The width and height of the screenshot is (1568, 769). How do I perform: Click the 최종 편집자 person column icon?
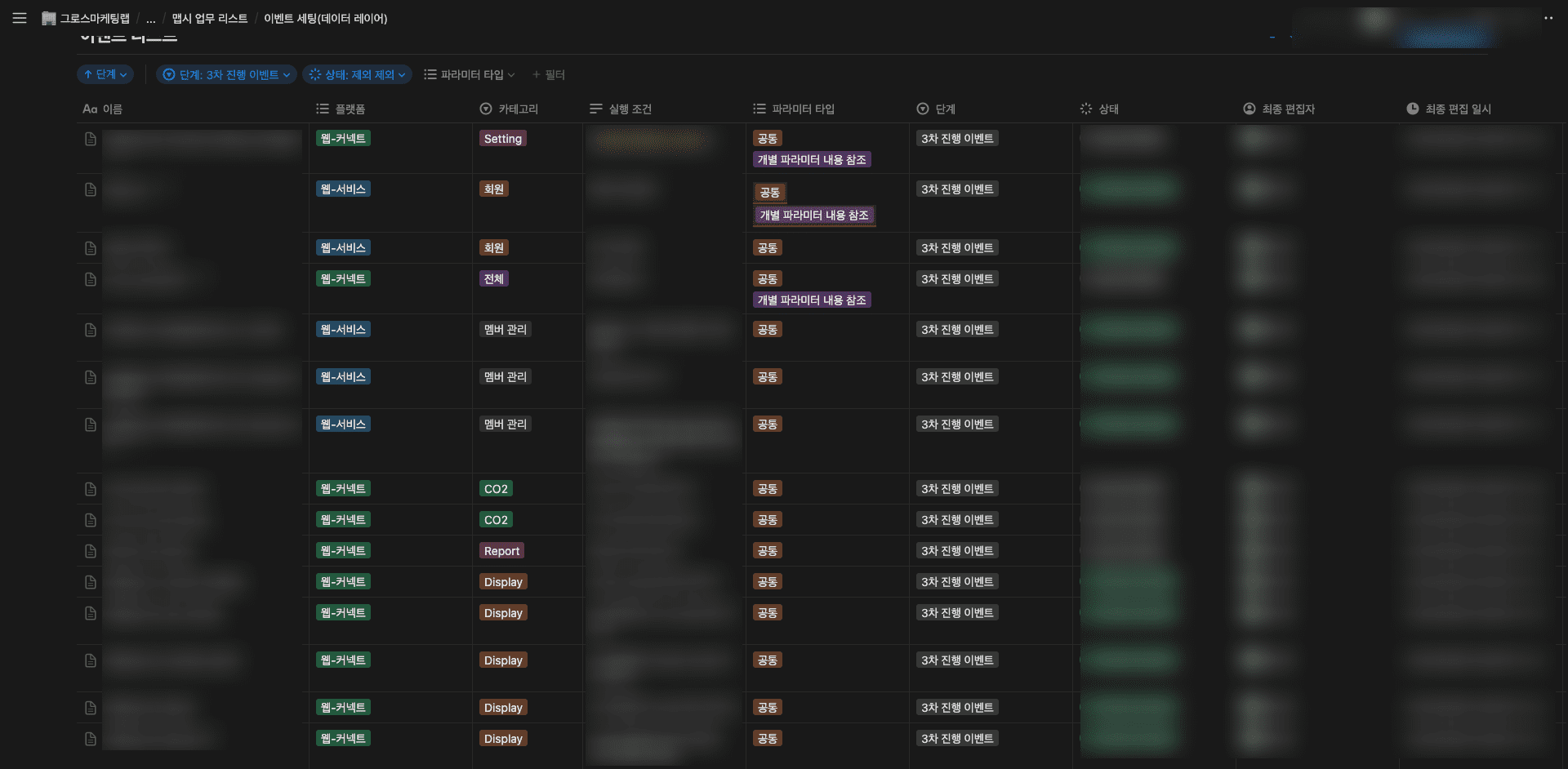(1249, 109)
